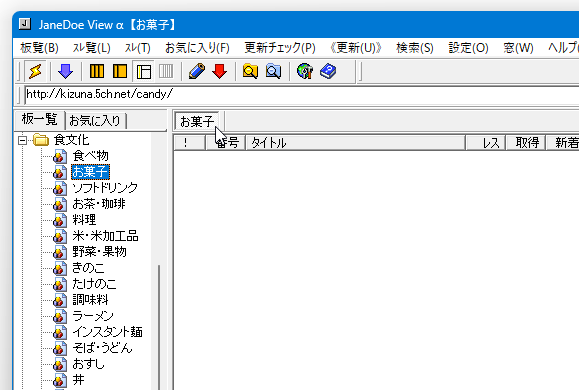The image size is (579, 390).
Task: Switch to the お気に入り sidebar tab
Action: [95, 121]
